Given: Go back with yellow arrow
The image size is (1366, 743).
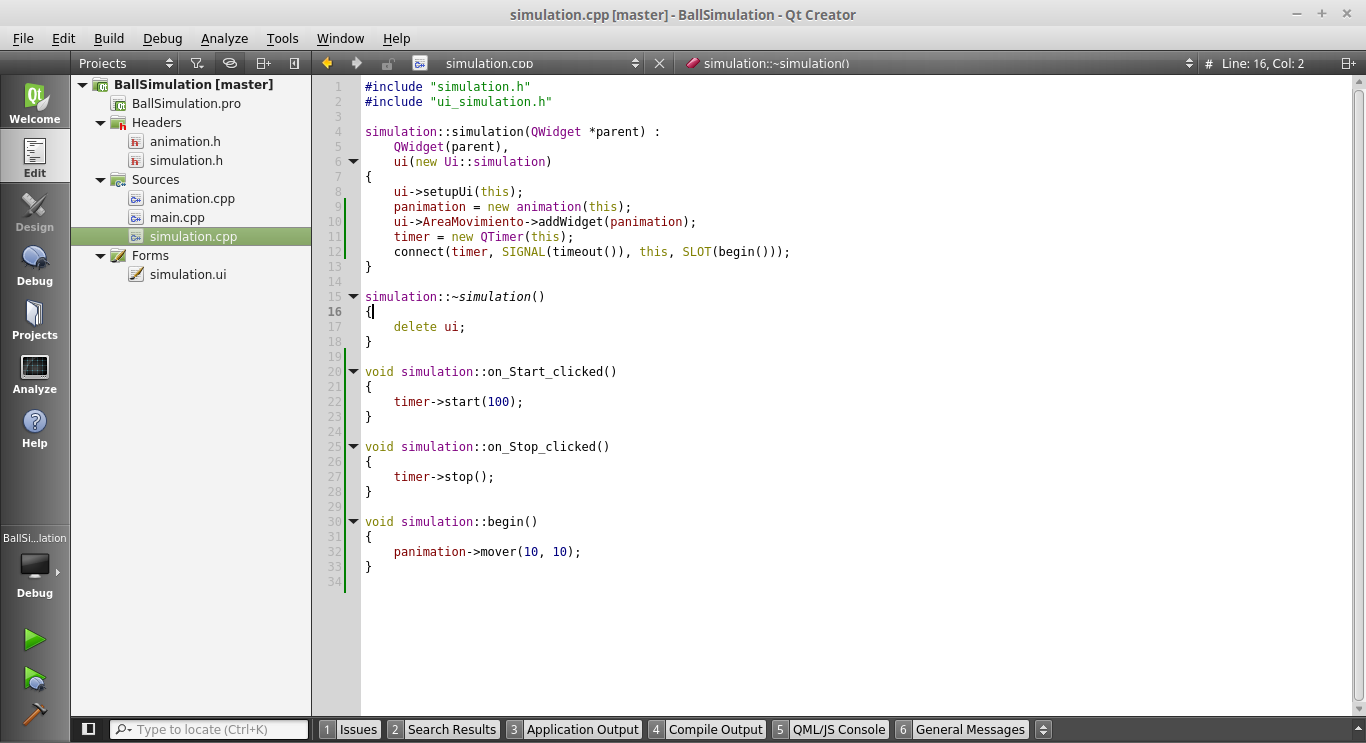Looking at the screenshot, I should click(x=327, y=63).
